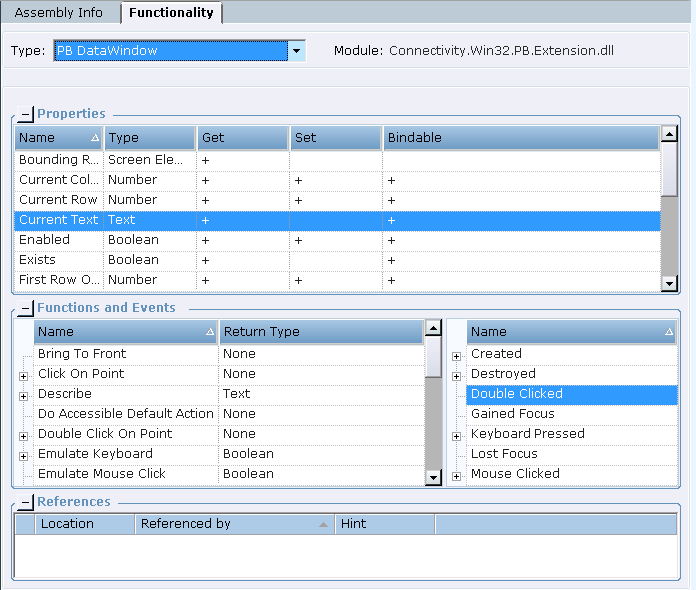The height and width of the screenshot is (590, 696).
Task: Expand the Describe function row
Action: (24, 396)
